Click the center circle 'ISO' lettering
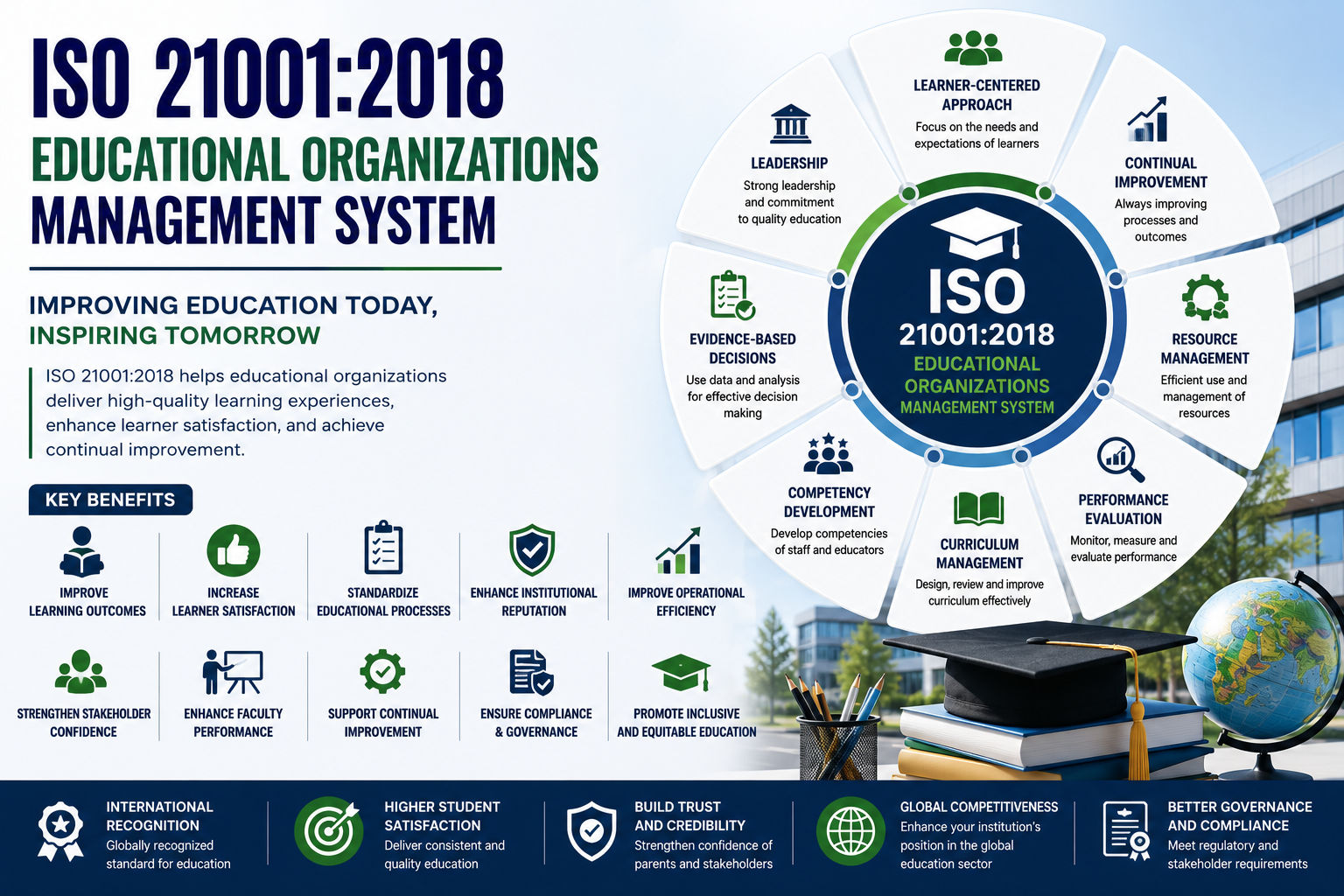 pos(976,290)
